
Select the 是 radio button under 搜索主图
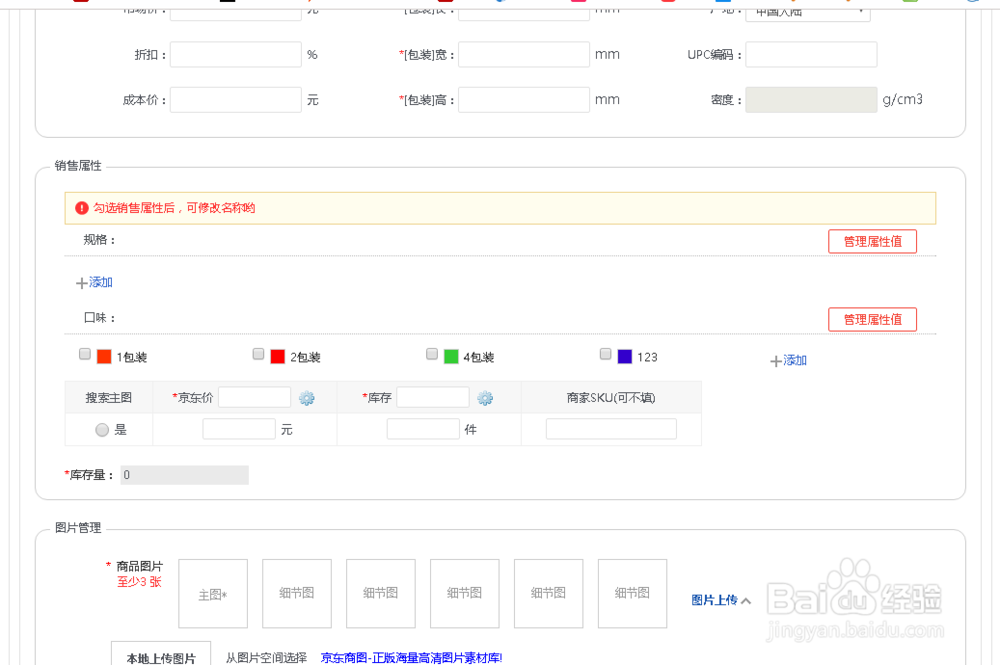pos(101,429)
